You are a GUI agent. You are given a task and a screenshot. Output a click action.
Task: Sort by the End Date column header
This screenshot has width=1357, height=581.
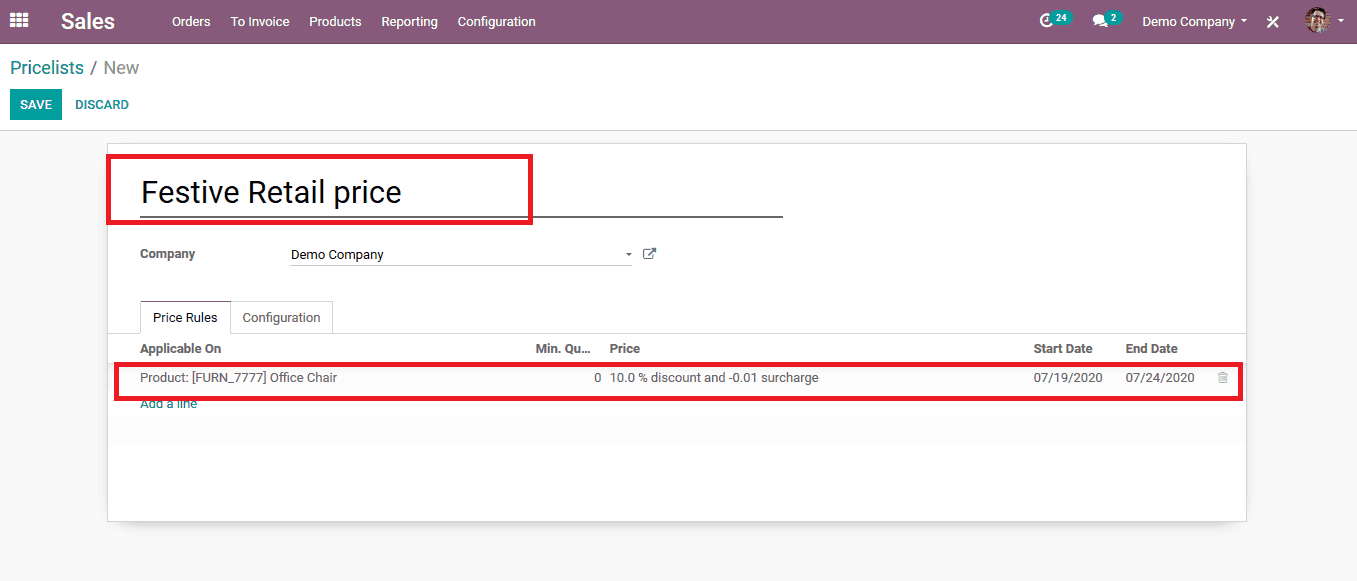(1152, 349)
